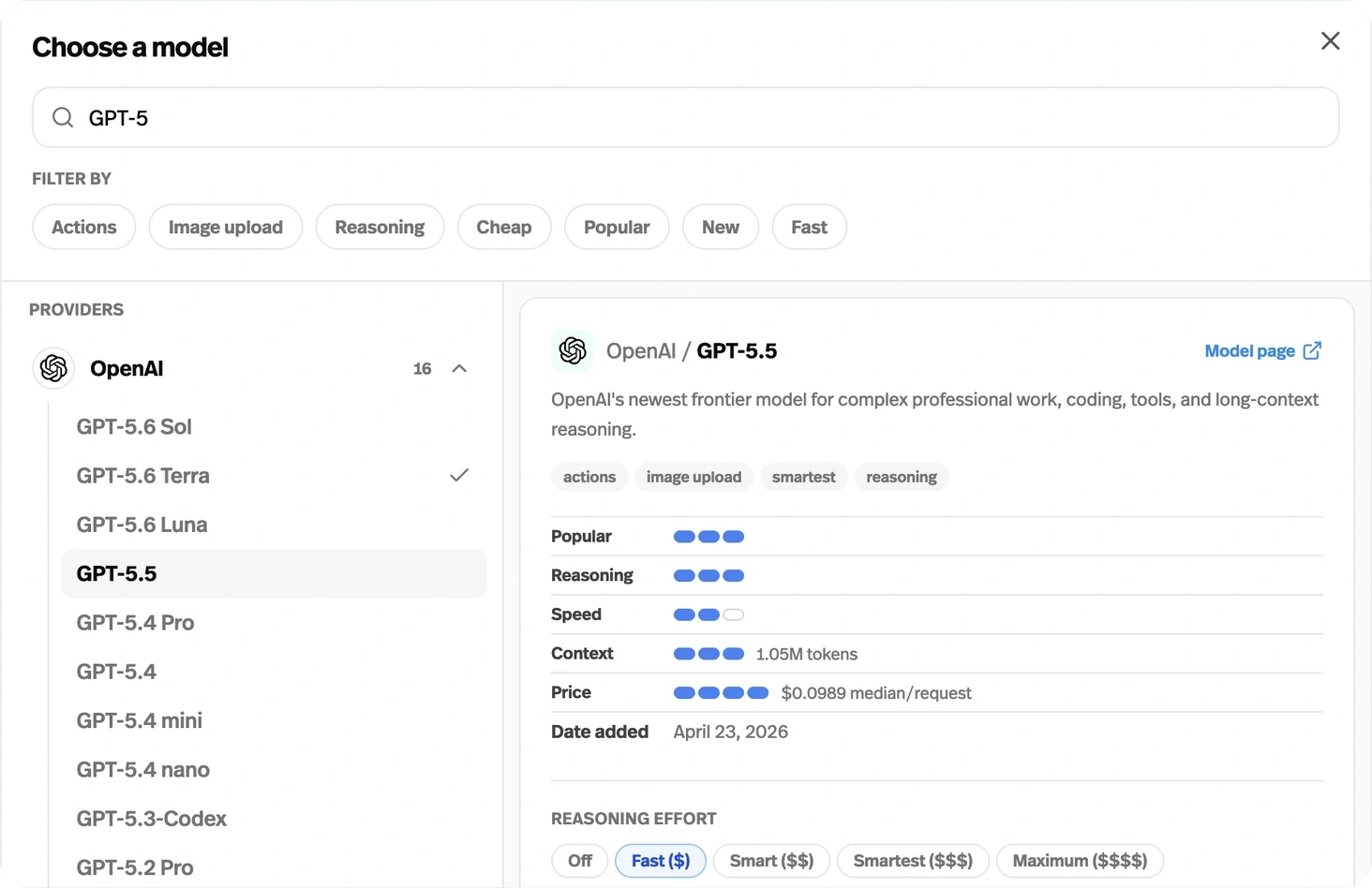Open the external link icon beside Model page
Image resolution: width=1372 pixels, height=888 pixels.
coord(1312,350)
